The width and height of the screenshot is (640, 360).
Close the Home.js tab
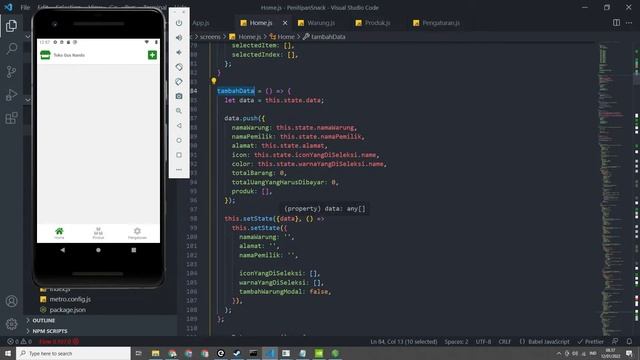[x=285, y=23]
